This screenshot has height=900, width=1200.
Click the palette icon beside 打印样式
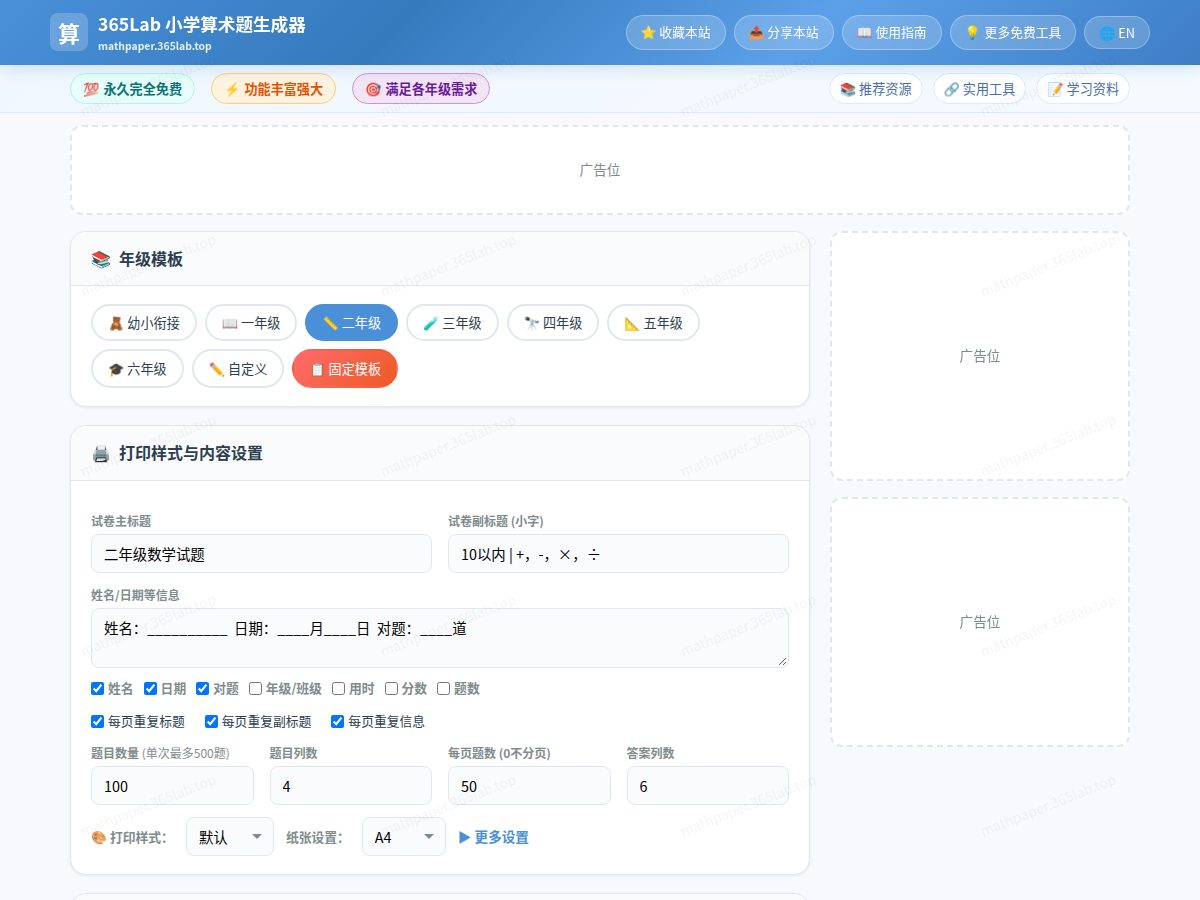(98, 837)
